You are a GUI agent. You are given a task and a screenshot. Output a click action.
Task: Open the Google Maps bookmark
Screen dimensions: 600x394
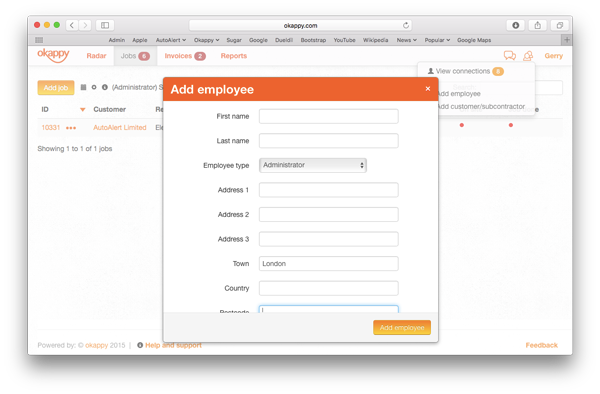click(x=474, y=40)
